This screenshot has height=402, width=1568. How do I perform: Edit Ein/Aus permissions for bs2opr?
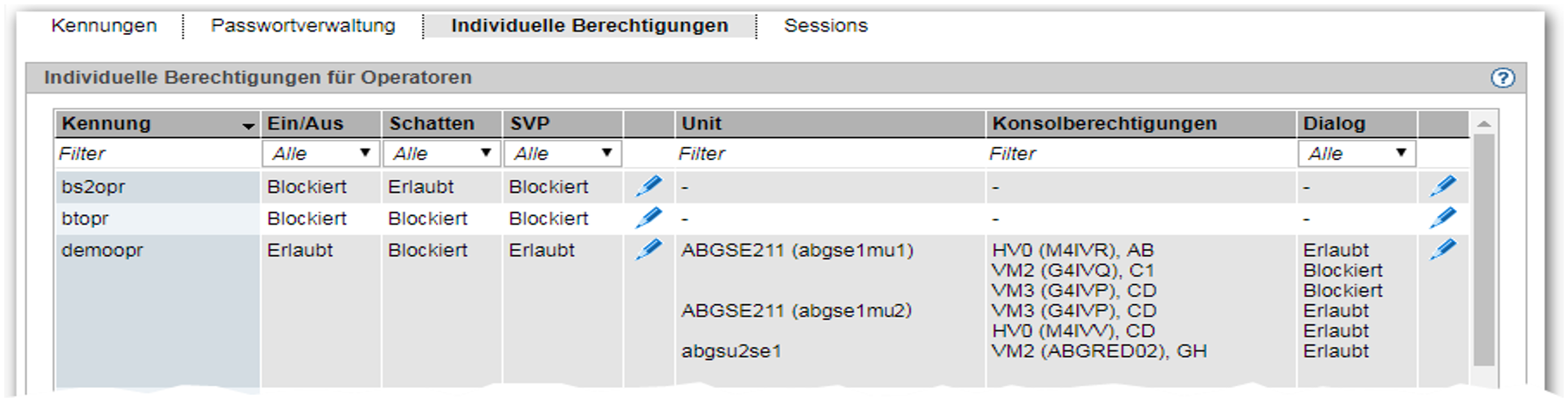coord(648,186)
